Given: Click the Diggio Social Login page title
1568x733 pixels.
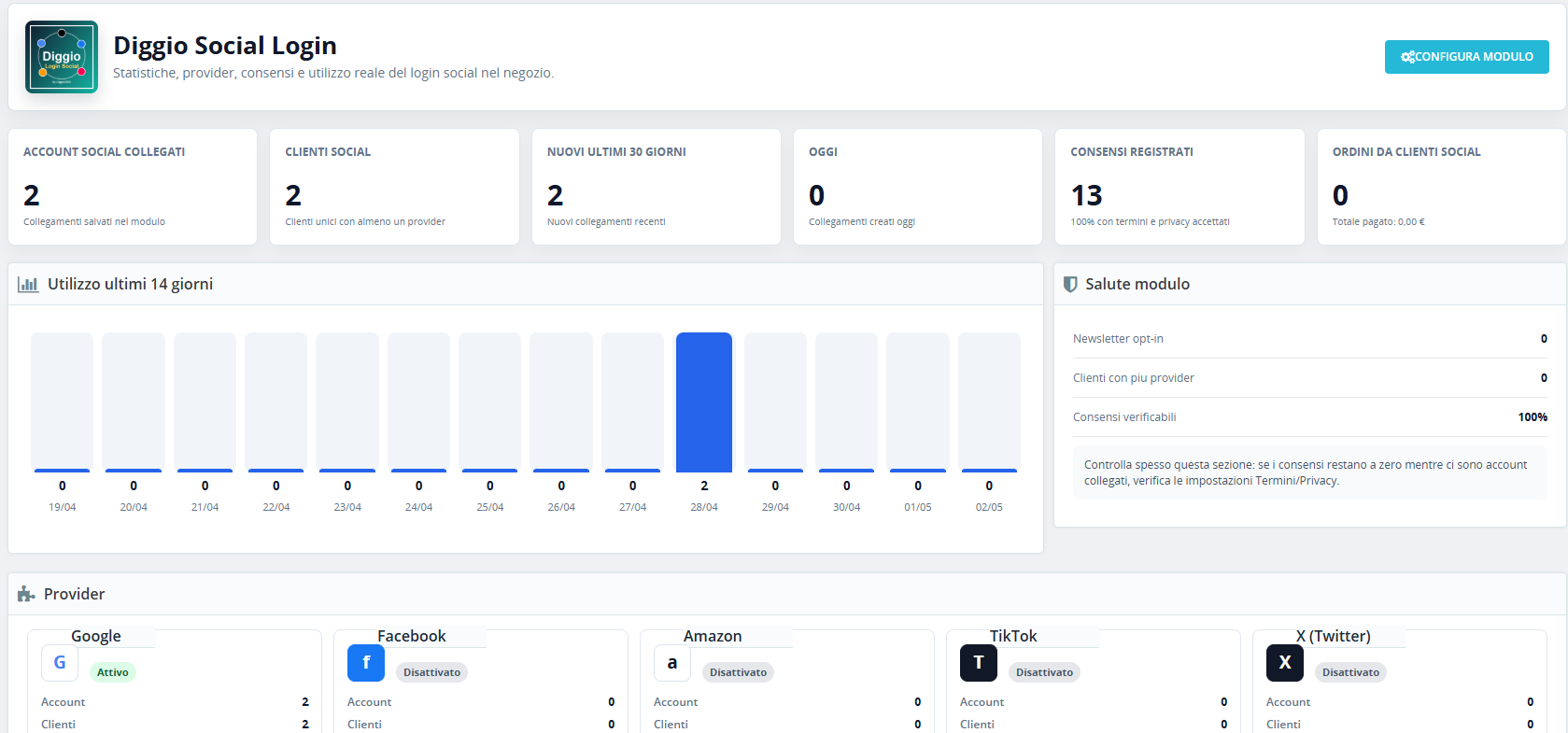Looking at the screenshot, I should [225, 46].
